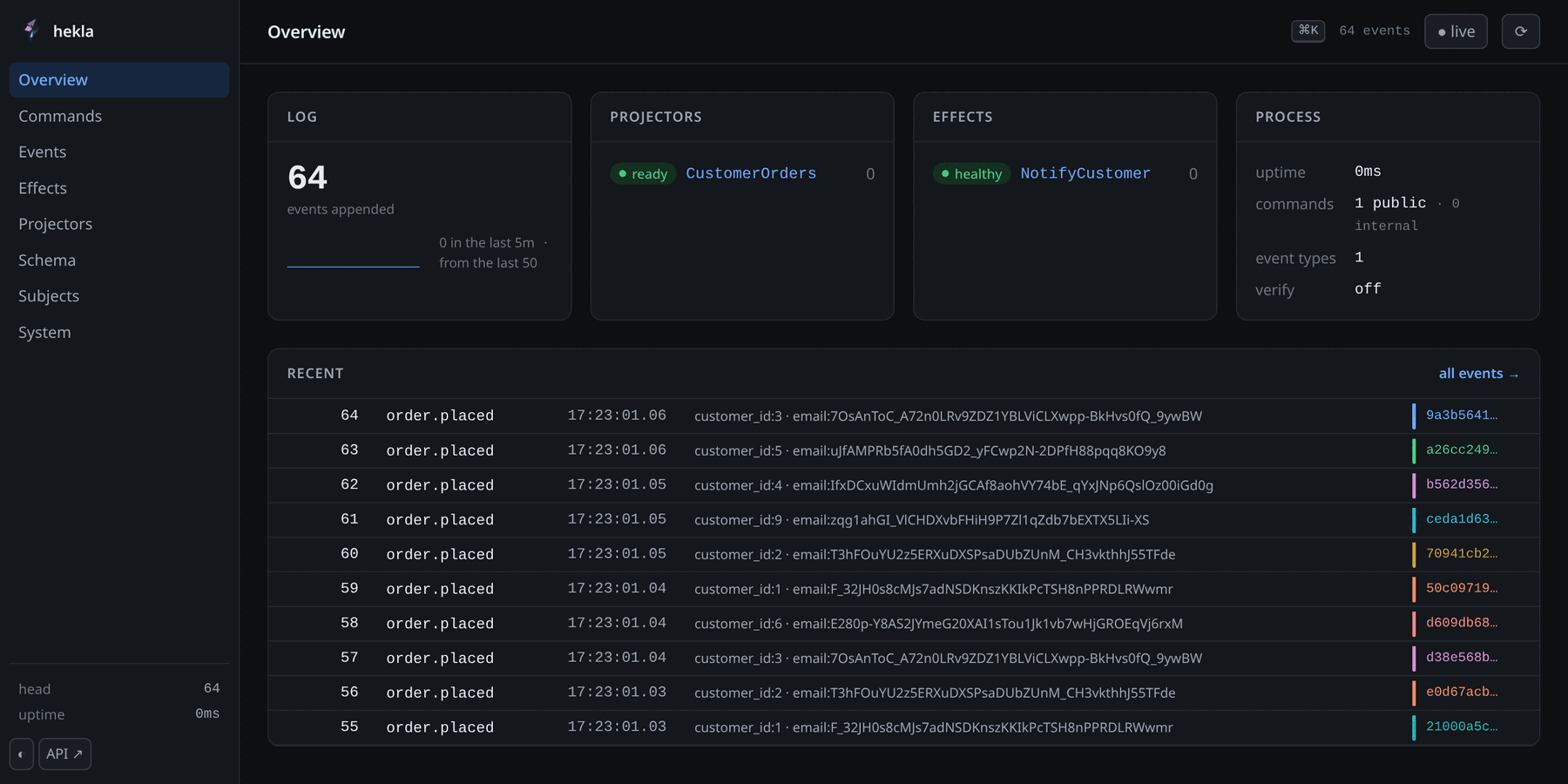Open the API external link button
The width and height of the screenshot is (1568, 784).
coord(64,754)
